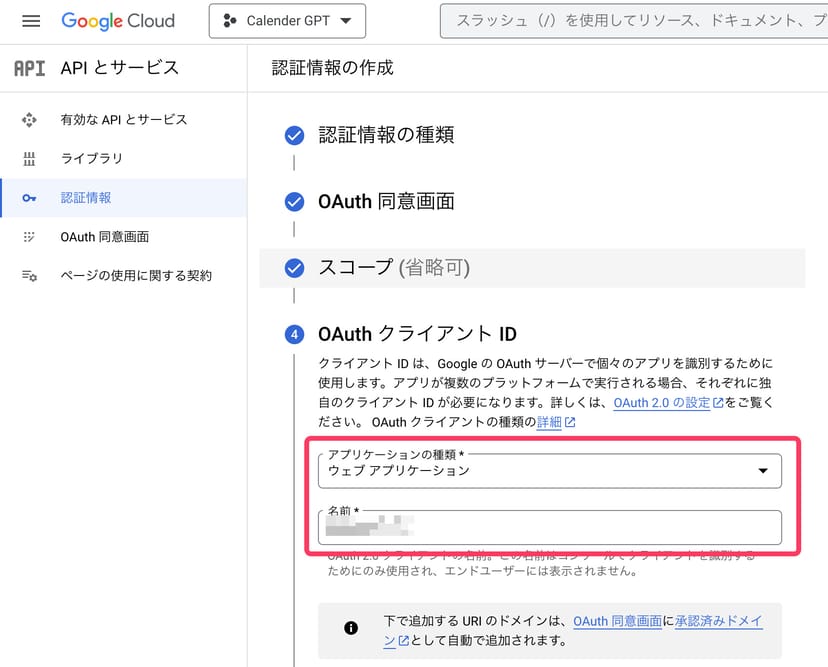Click the OAuth consent screen sidebar icon
This screenshot has height=667, width=828.
tap(29, 237)
